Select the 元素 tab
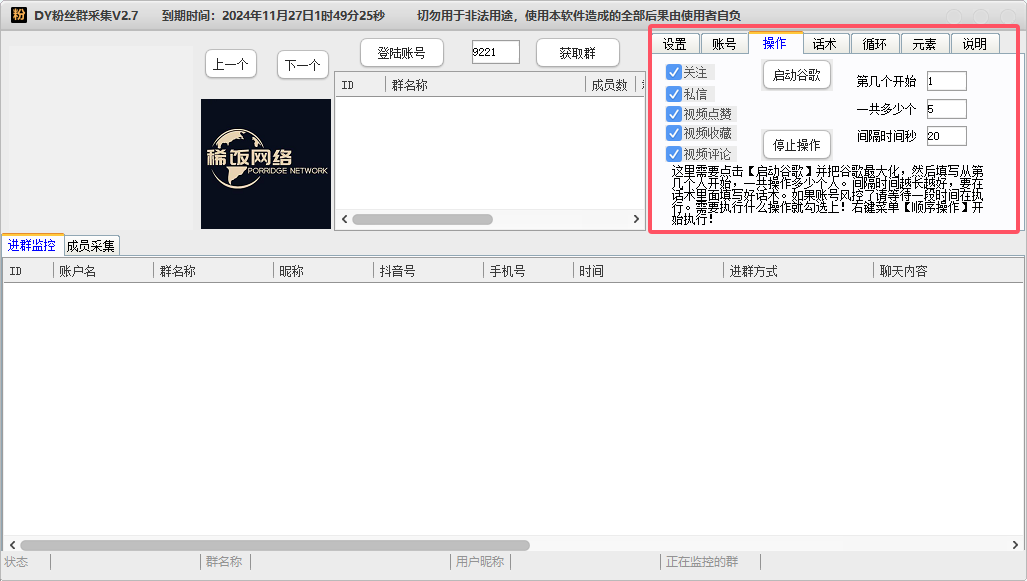Screen dimensions: 1027x581 point(925,43)
